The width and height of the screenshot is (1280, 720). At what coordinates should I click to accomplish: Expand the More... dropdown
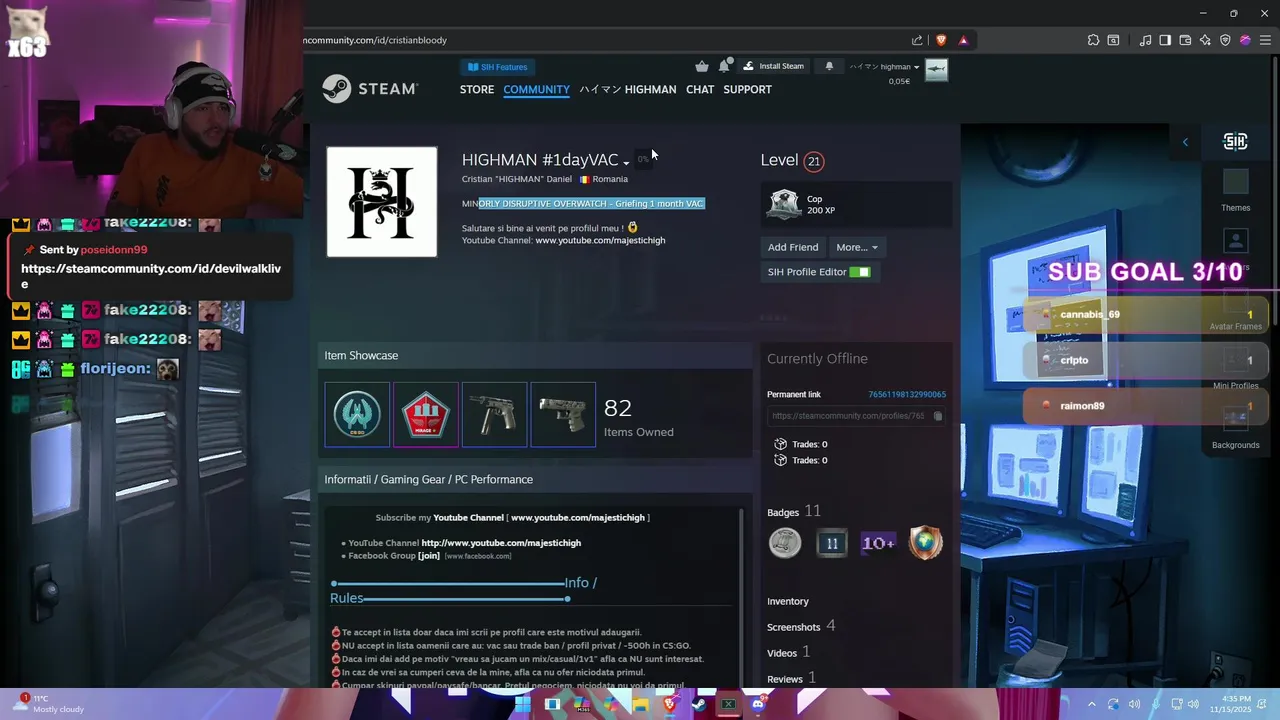point(857,247)
